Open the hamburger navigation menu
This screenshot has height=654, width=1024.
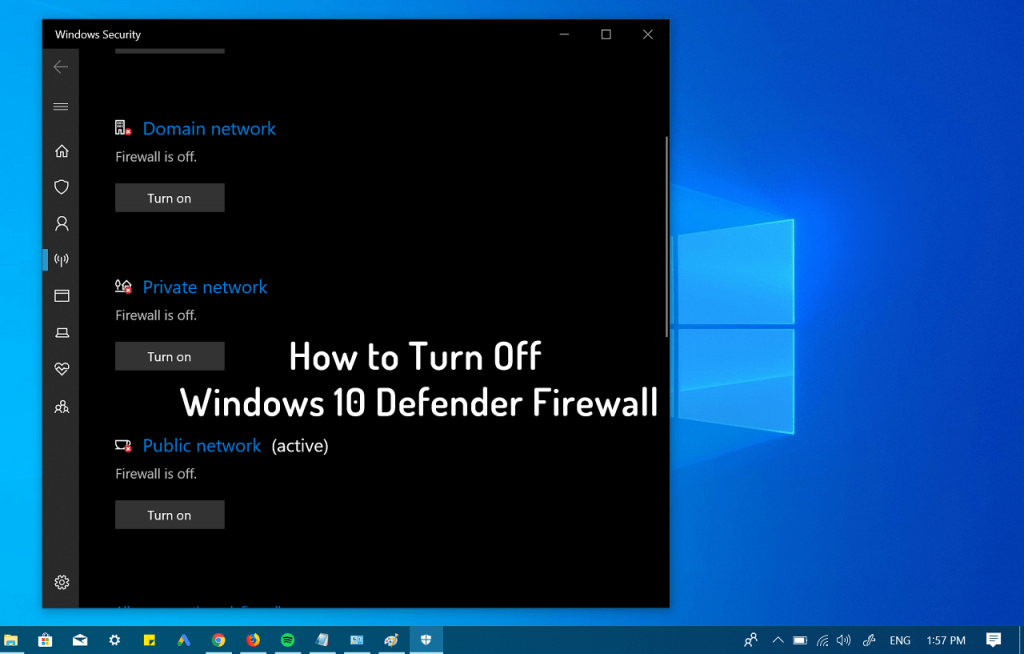pos(61,106)
